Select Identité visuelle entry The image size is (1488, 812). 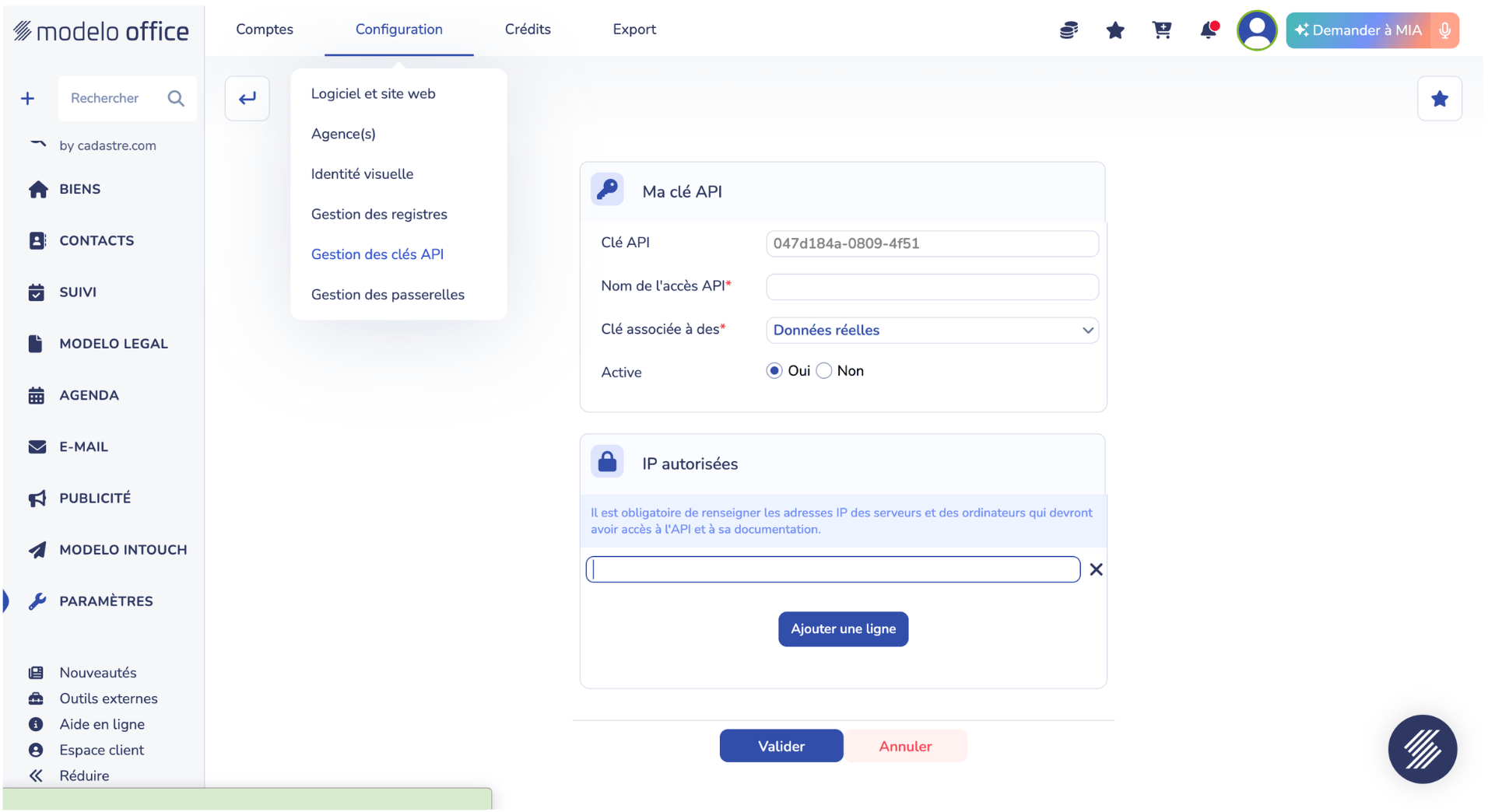[x=362, y=173]
